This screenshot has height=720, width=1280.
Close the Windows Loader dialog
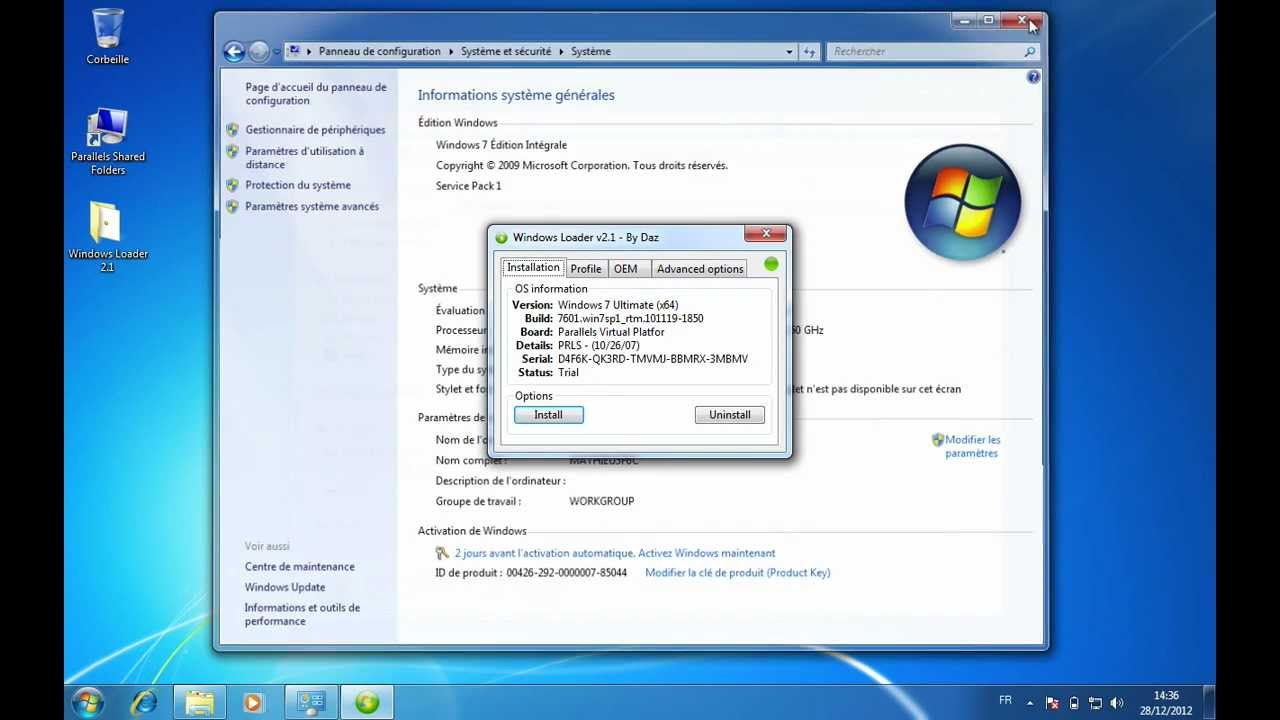point(765,235)
